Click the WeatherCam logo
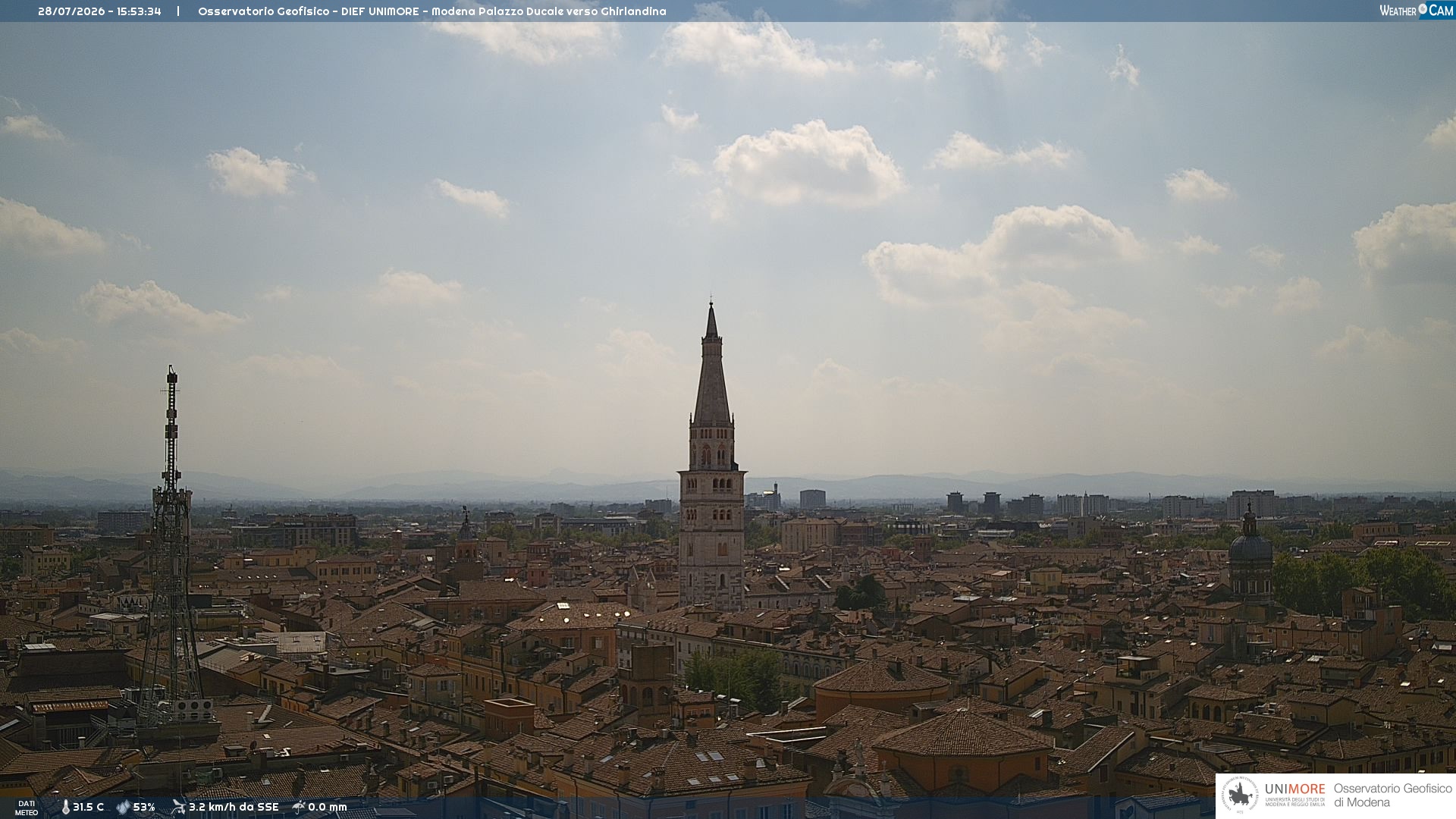Image resolution: width=1456 pixels, height=819 pixels. click(1417, 11)
